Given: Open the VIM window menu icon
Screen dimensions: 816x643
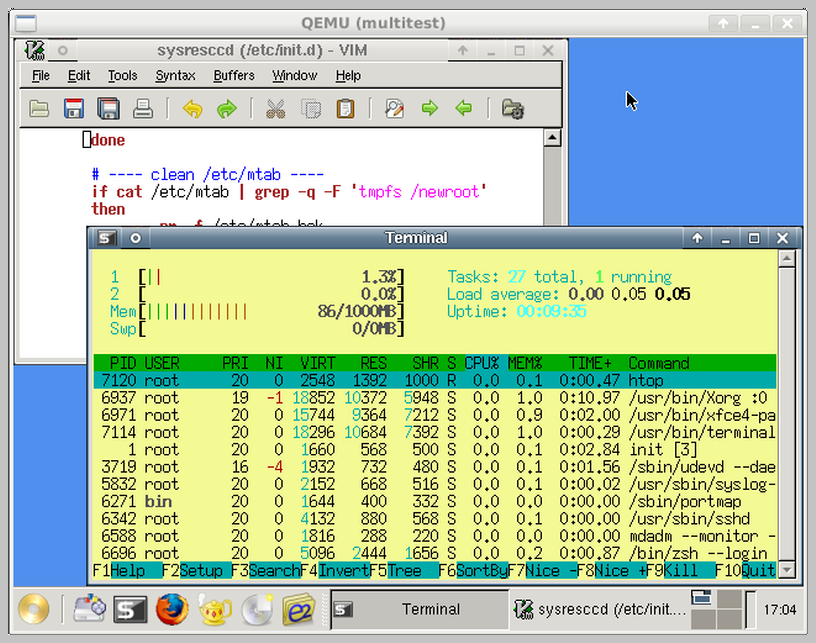Looking at the screenshot, I should (x=35, y=50).
